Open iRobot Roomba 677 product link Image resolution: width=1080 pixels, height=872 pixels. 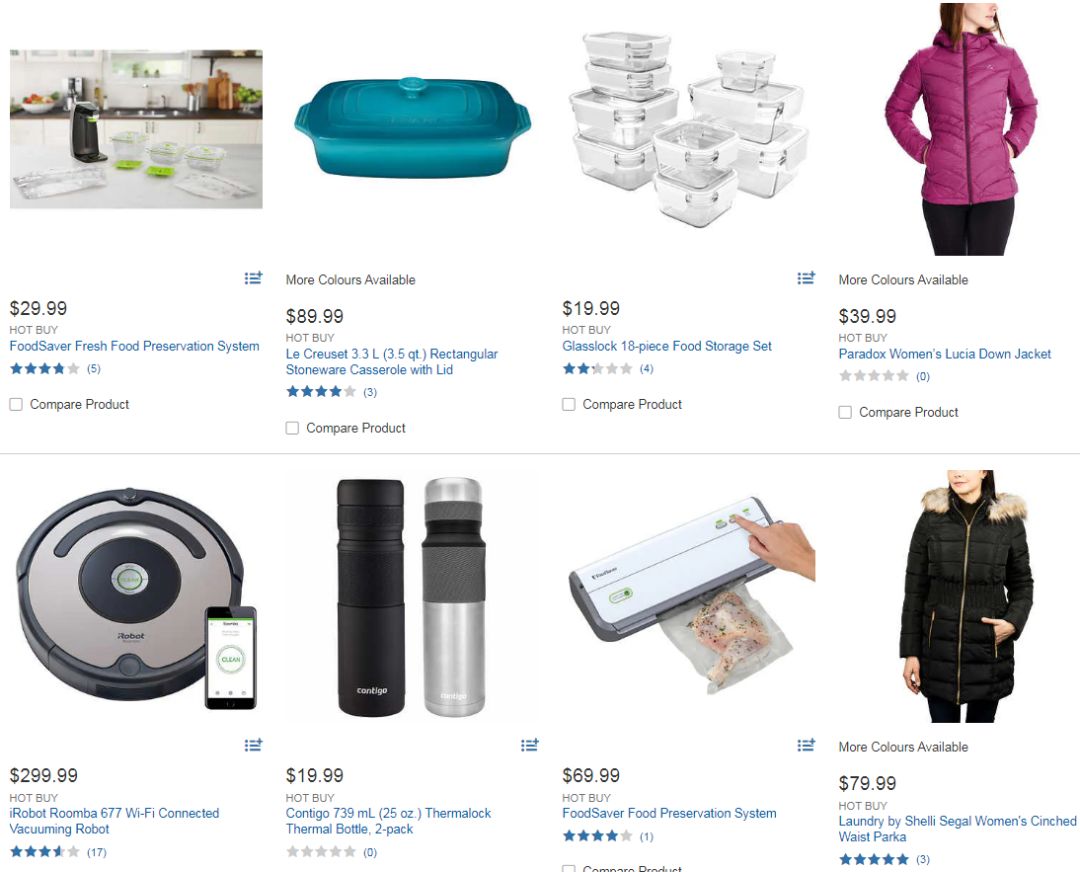click(114, 821)
